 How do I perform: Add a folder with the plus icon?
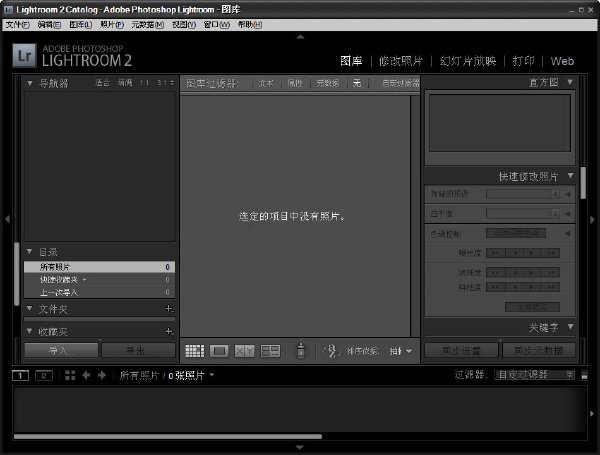(x=169, y=308)
